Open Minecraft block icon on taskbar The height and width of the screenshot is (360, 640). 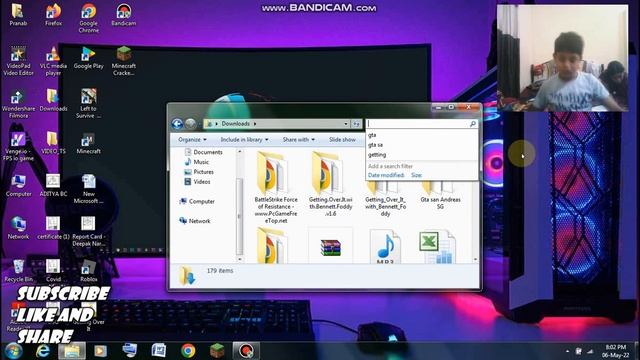coord(217,351)
